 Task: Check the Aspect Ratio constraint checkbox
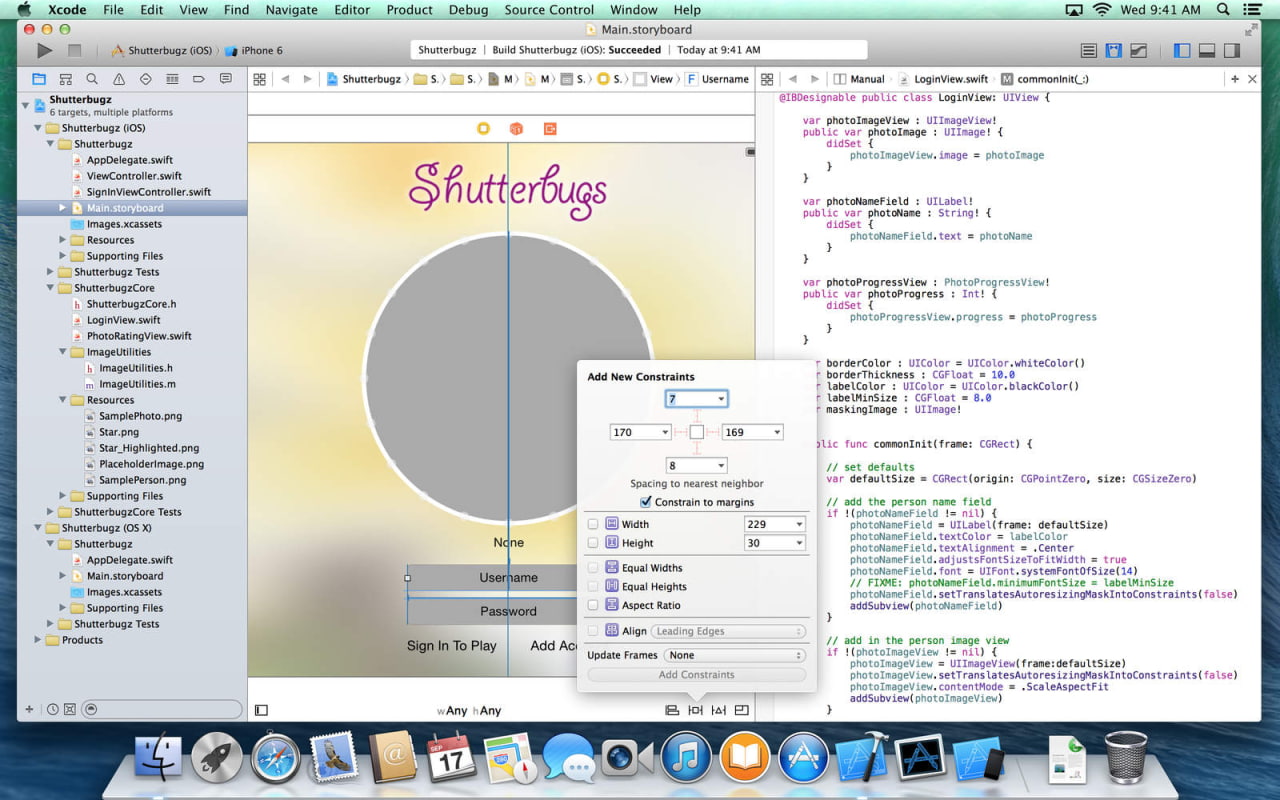pyautogui.click(x=593, y=605)
